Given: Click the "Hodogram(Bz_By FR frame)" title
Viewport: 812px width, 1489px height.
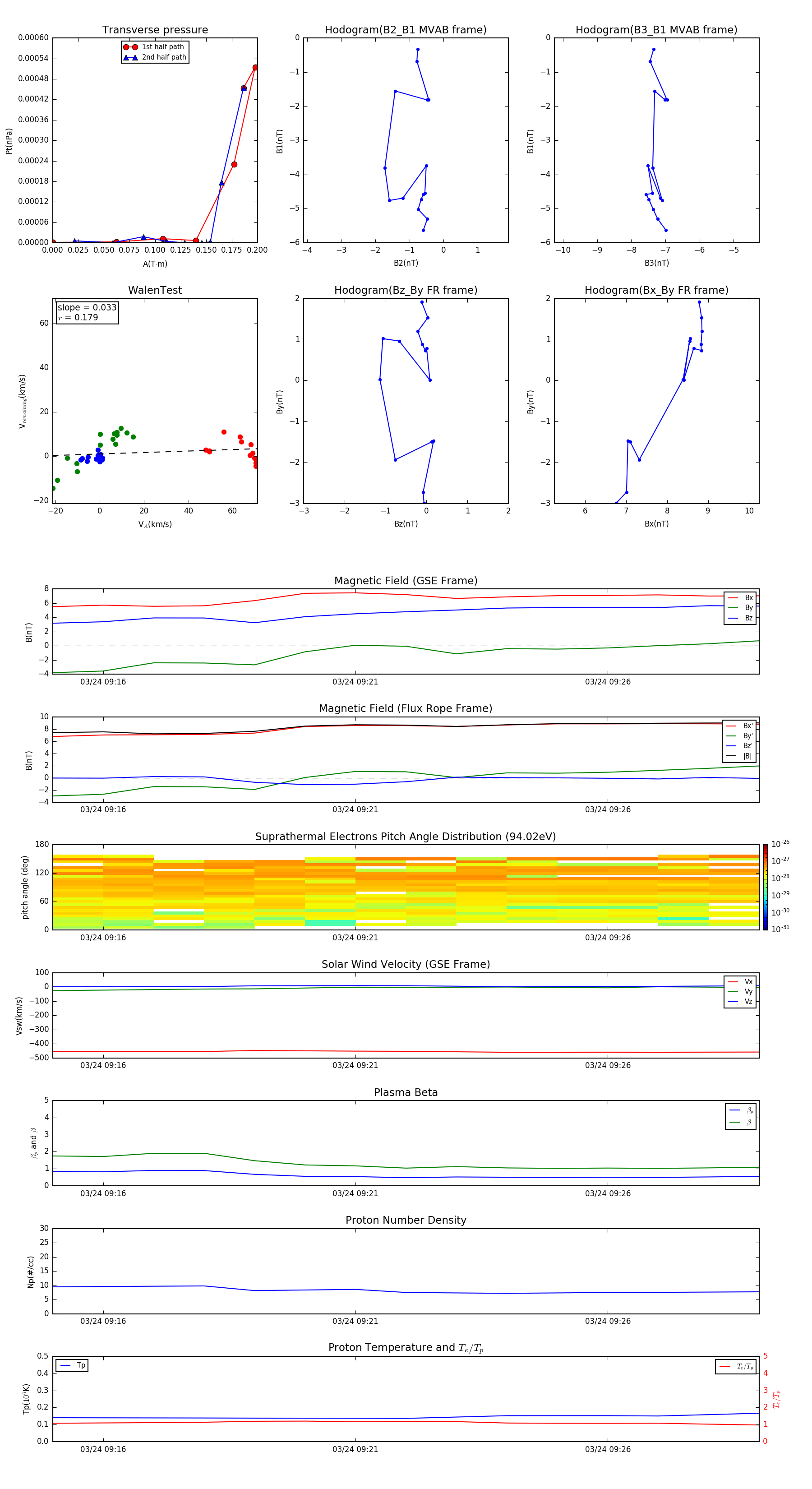Looking at the screenshot, I should [x=406, y=290].
